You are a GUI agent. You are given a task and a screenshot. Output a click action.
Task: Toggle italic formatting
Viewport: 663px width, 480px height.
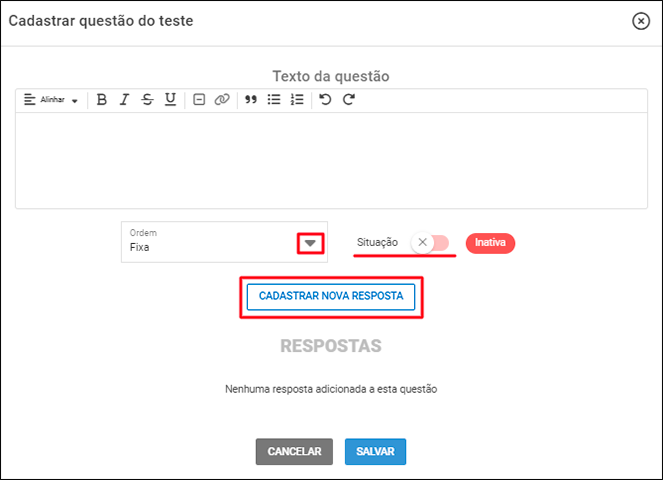(124, 100)
